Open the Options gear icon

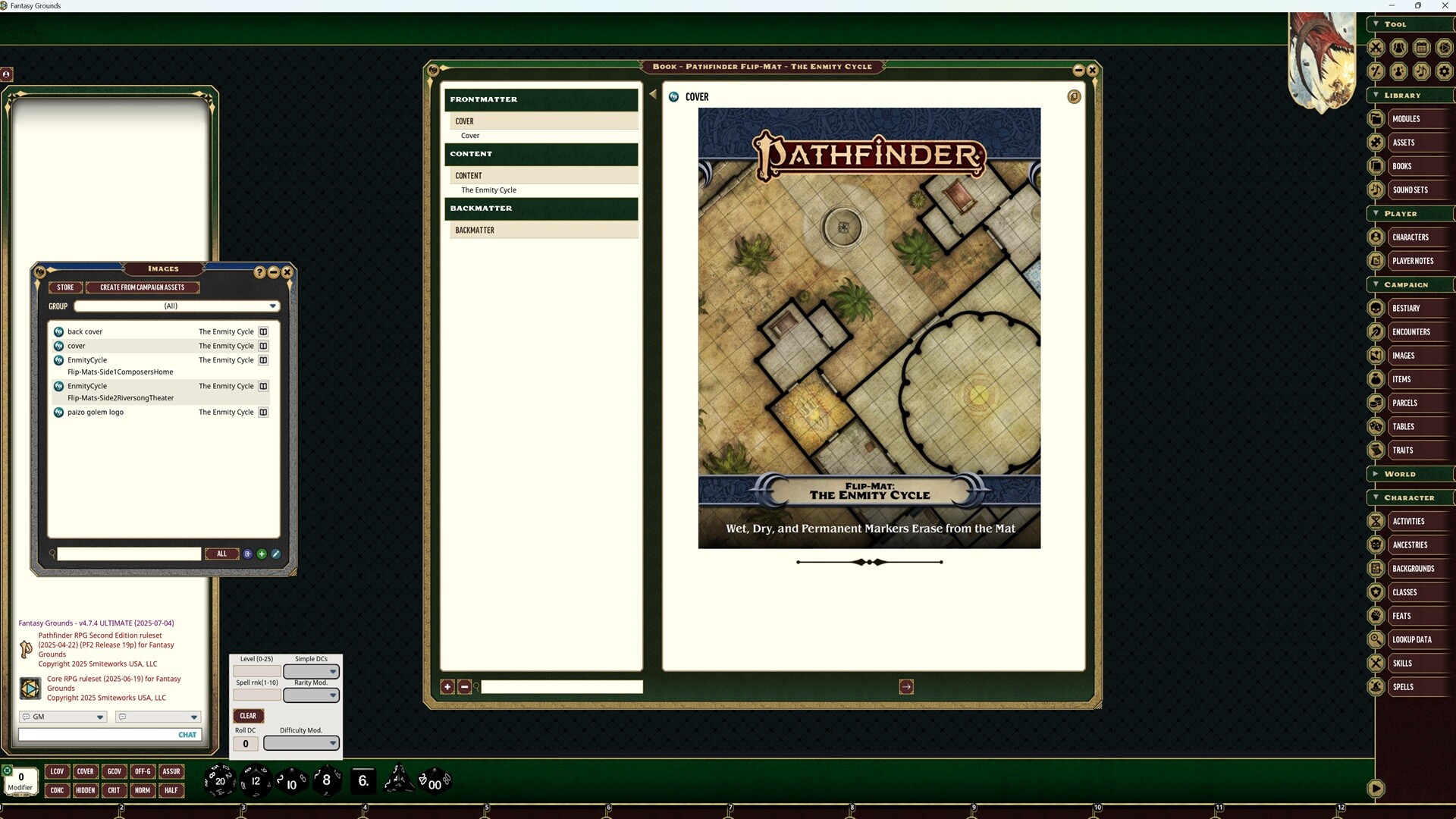tap(1445, 71)
